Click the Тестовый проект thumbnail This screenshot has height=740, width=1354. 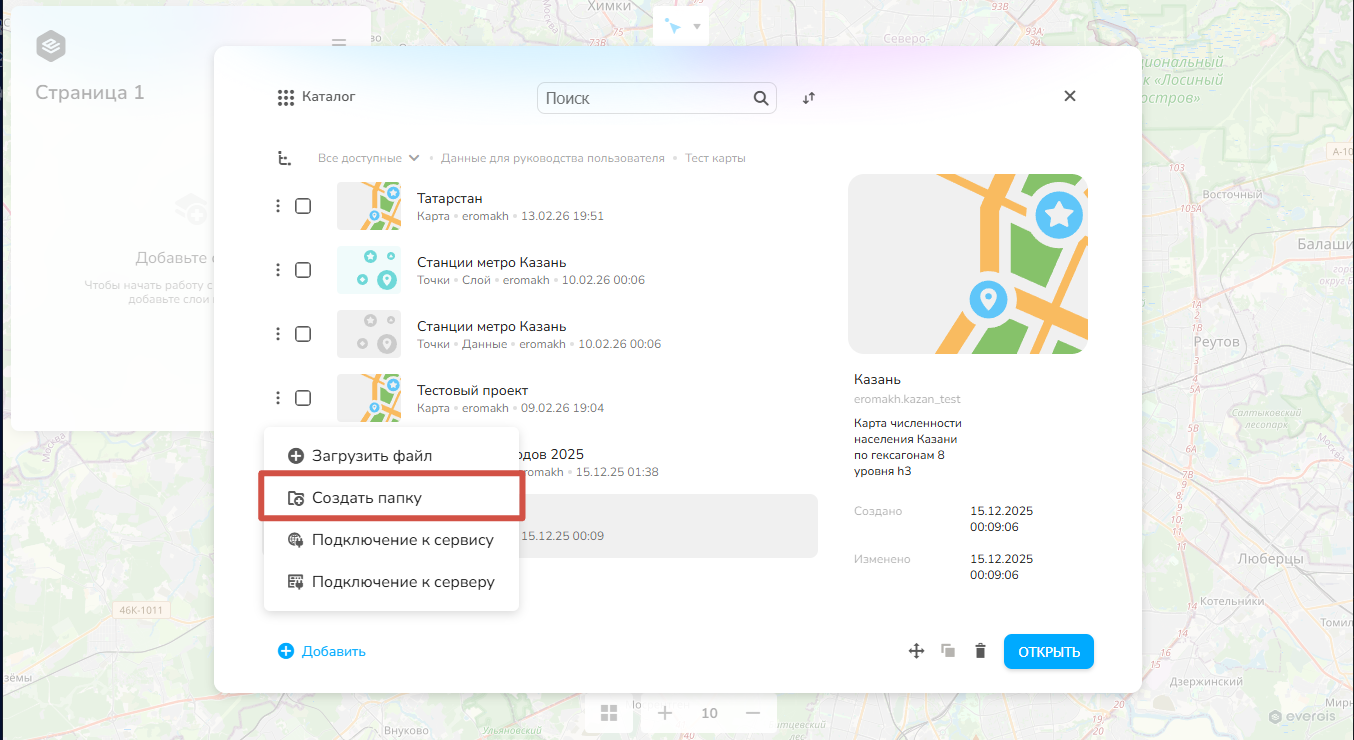click(369, 398)
